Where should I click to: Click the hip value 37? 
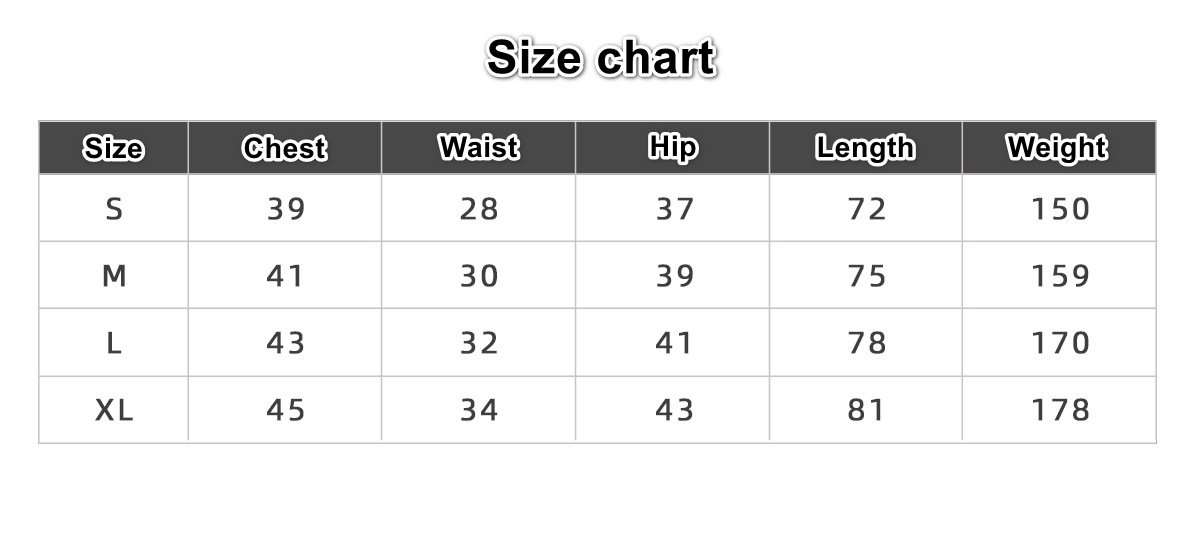point(673,209)
